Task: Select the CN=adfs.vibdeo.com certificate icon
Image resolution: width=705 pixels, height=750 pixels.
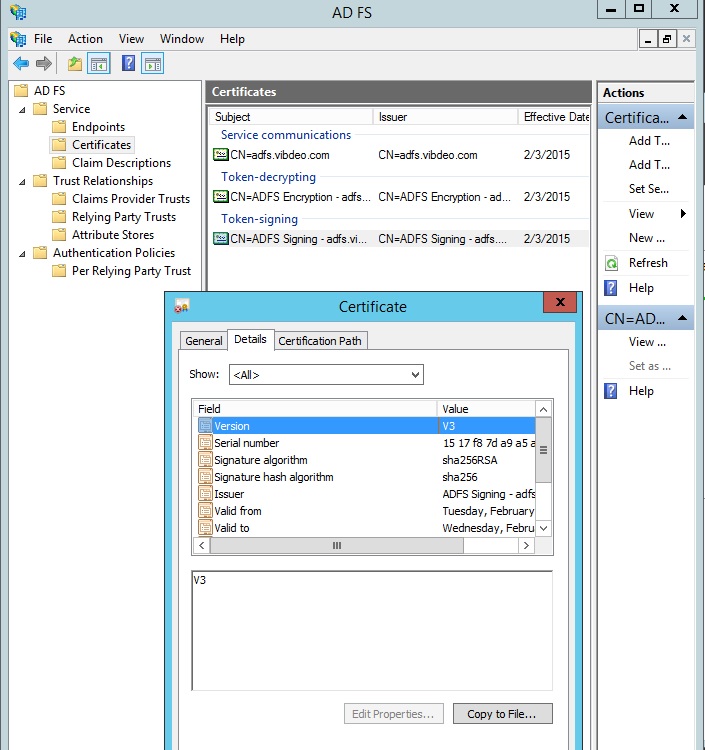Action: [221, 155]
